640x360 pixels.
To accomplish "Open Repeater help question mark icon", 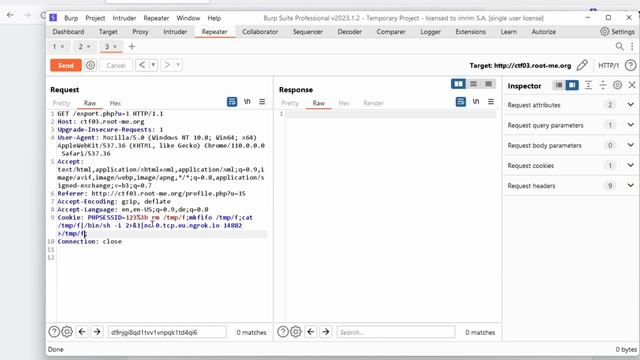I will (630, 65).
